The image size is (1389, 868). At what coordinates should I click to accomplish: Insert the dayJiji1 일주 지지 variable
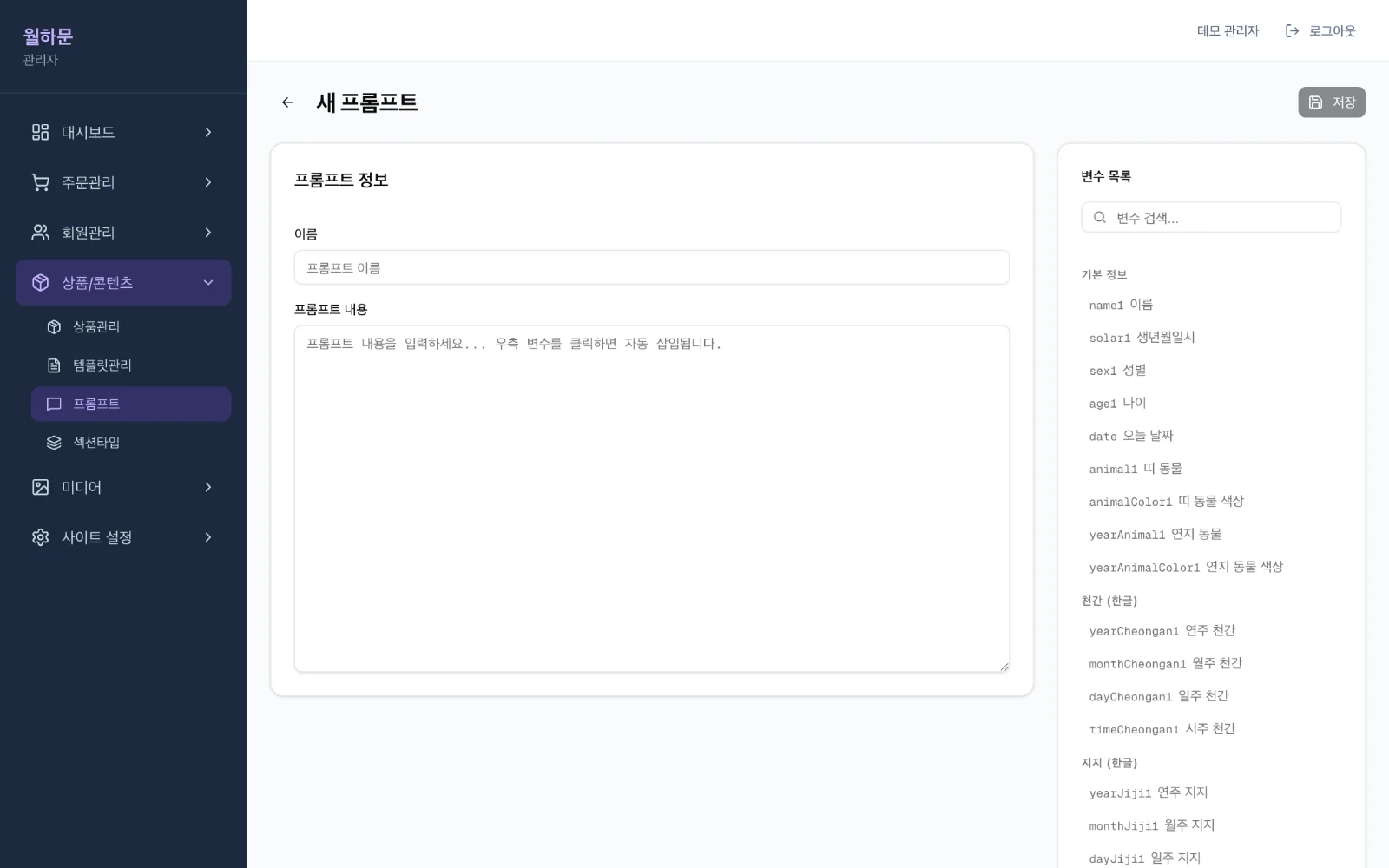[x=1211, y=858]
